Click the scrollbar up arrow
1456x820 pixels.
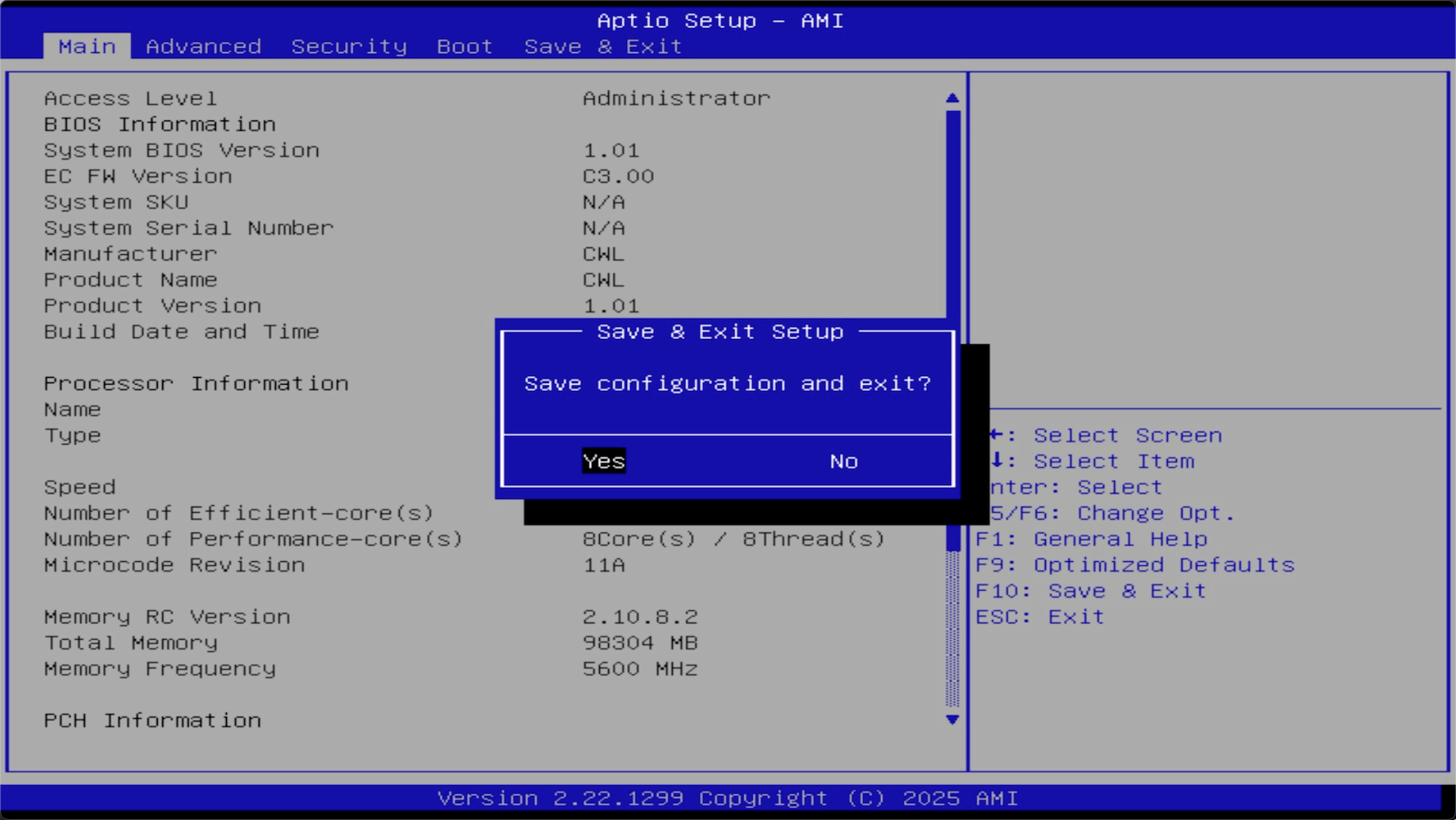click(x=953, y=98)
